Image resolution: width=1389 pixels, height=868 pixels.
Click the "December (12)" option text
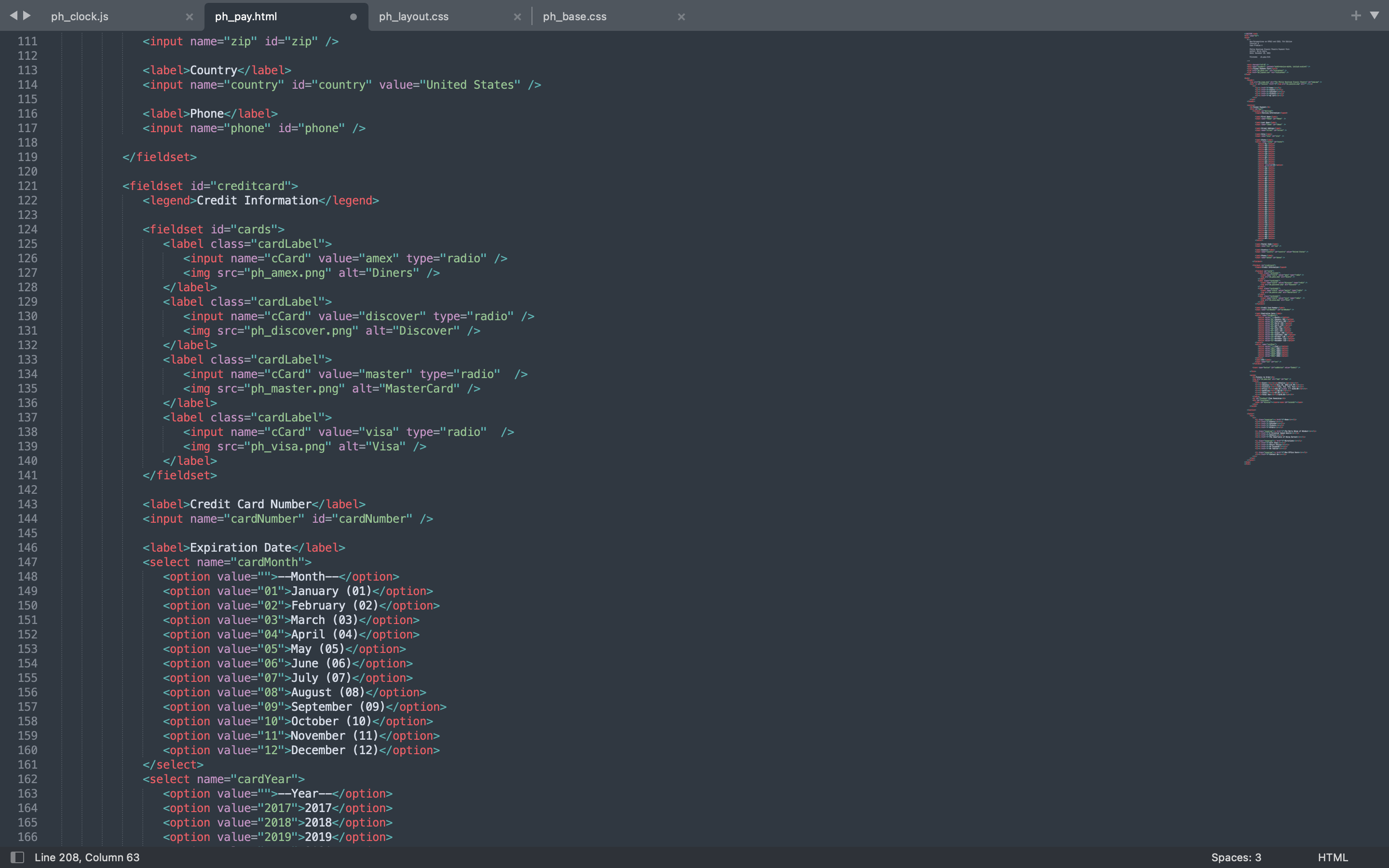[335, 750]
